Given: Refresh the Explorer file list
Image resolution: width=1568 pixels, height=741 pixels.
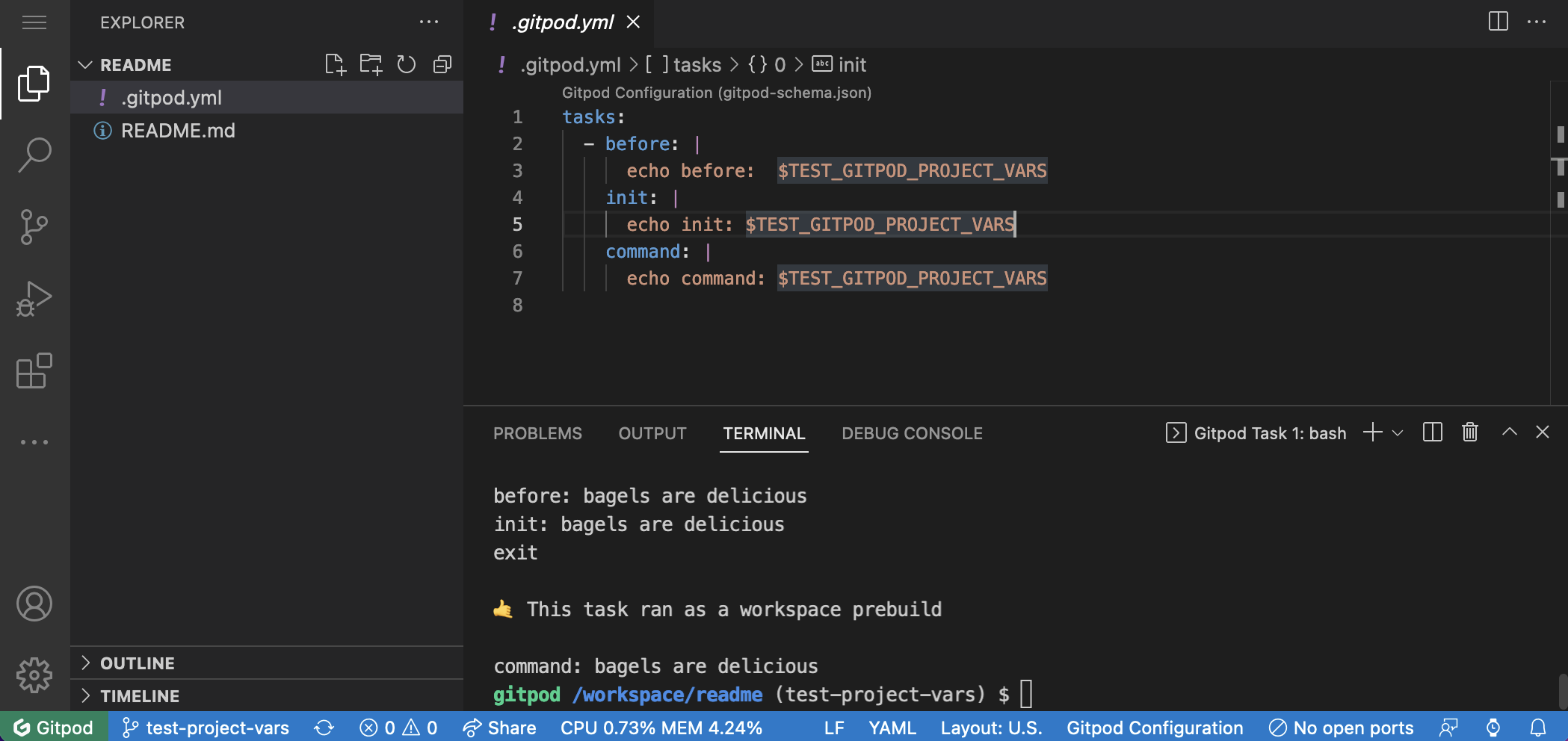Looking at the screenshot, I should click(x=406, y=64).
